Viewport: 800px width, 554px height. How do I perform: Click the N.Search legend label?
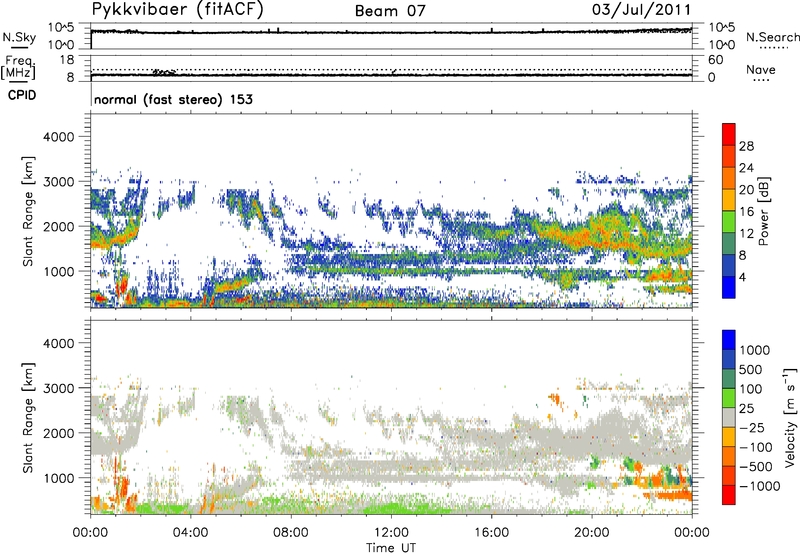(772, 37)
